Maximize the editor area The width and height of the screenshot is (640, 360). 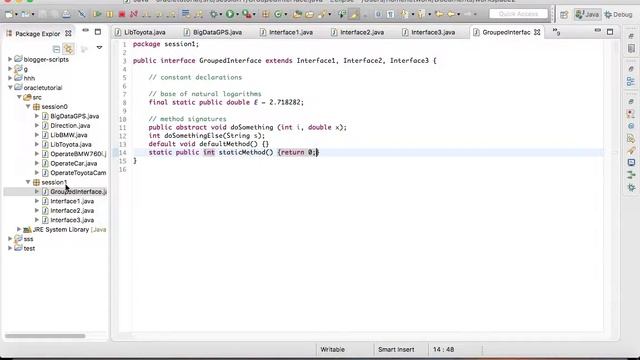point(610,31)
